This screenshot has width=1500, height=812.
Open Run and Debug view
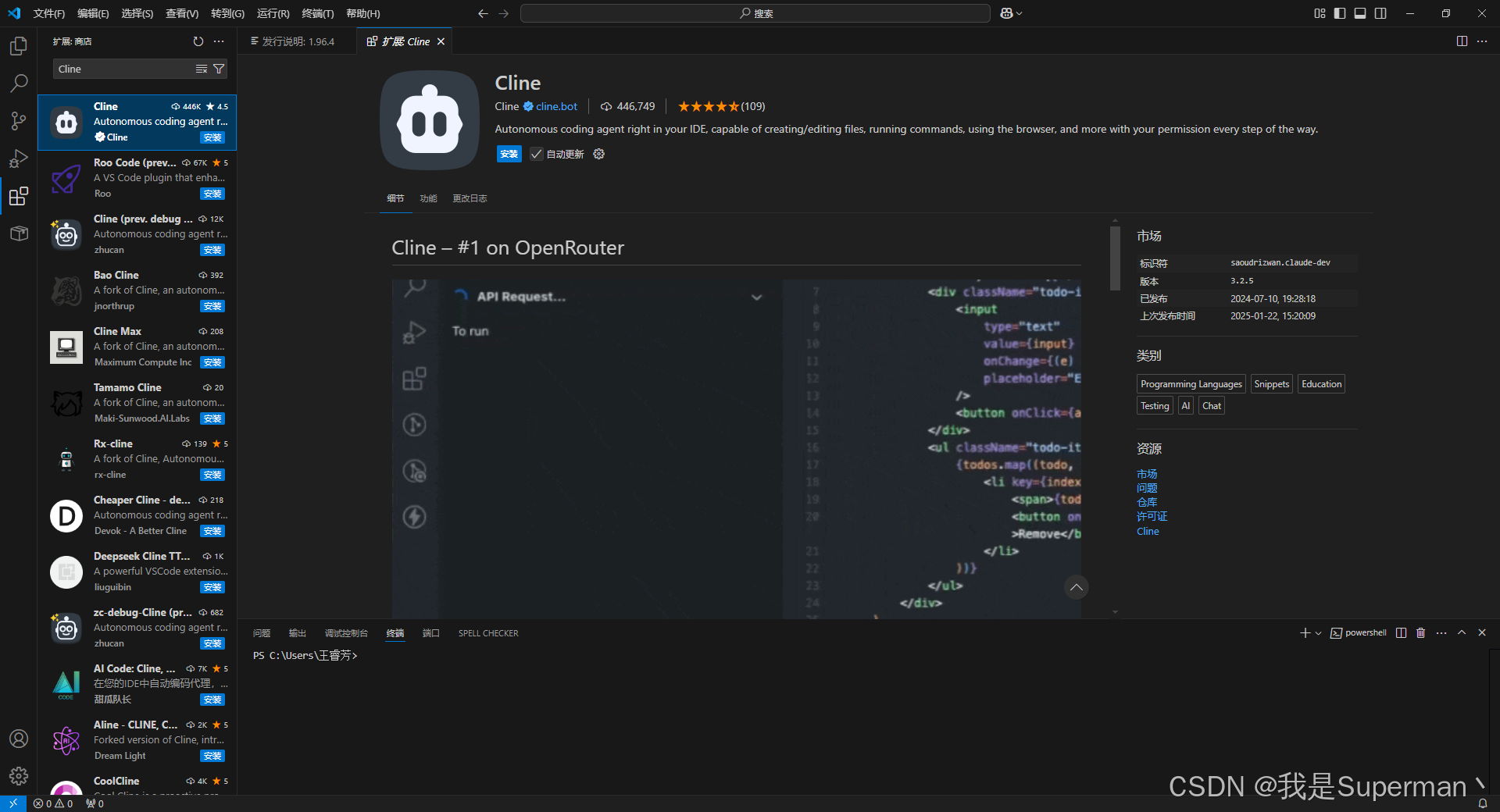click(19, 158)
